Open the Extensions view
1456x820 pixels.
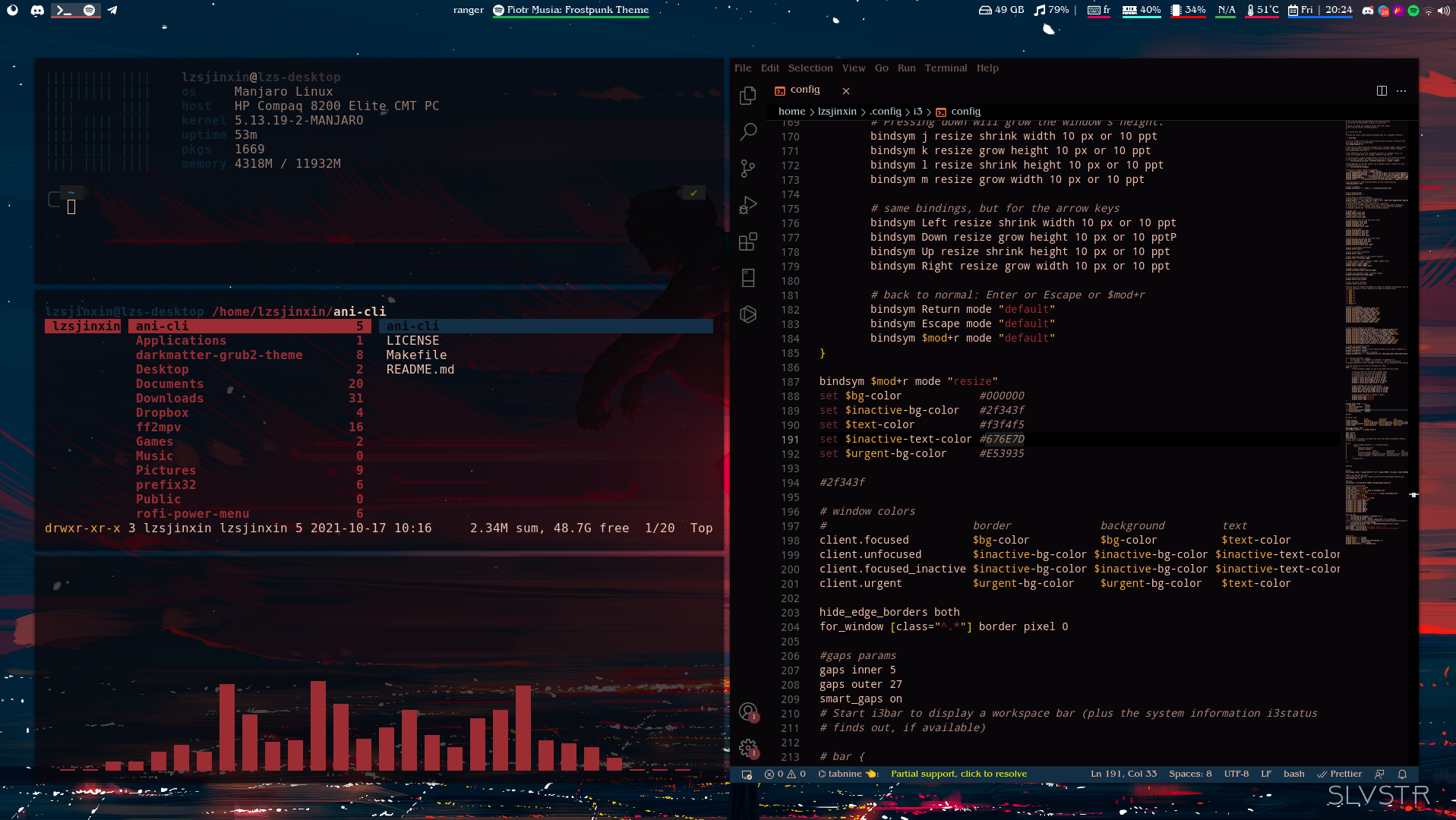[x=747, y=241]
